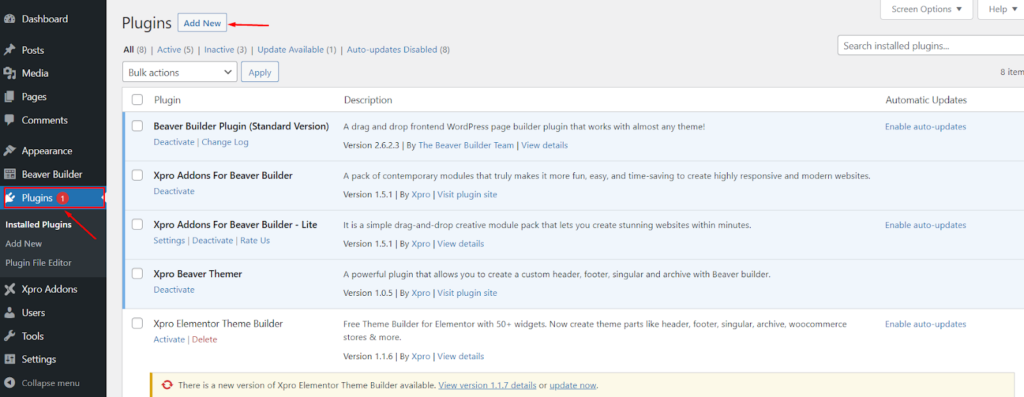Image resolution: width=1024 pixels, height=397 pixels.
Task: Open Xpro Addons menu item
Action: point(49,290)
